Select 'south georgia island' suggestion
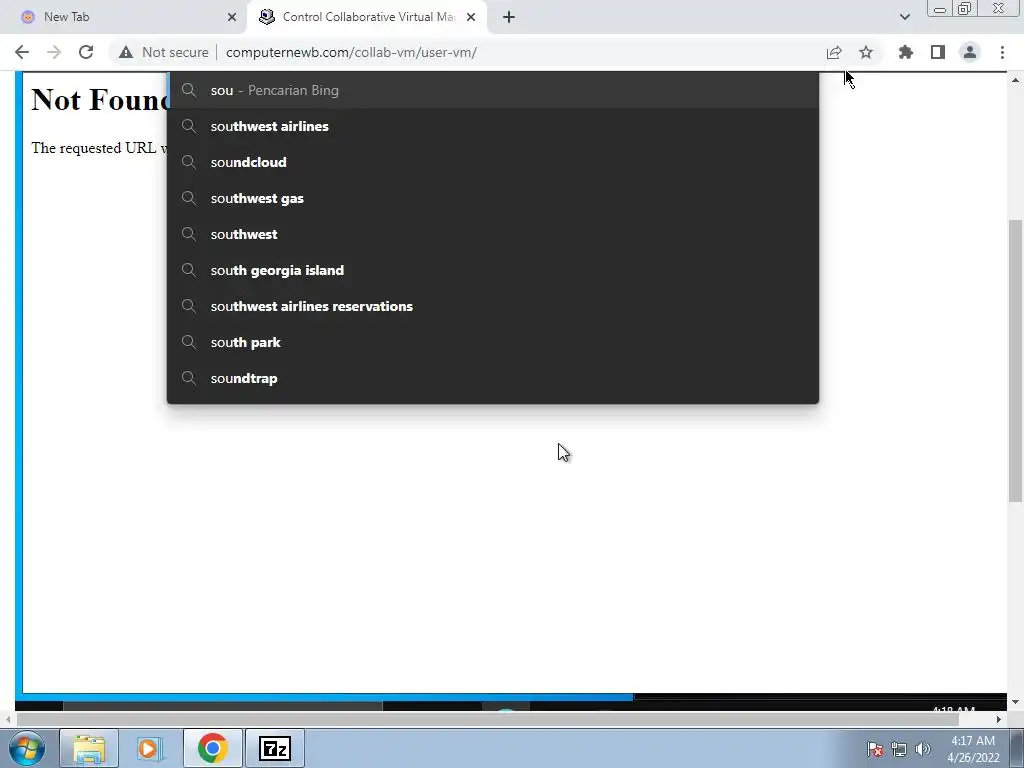The width and height of the screenshot is (1024, 768). tap(493, 270)
